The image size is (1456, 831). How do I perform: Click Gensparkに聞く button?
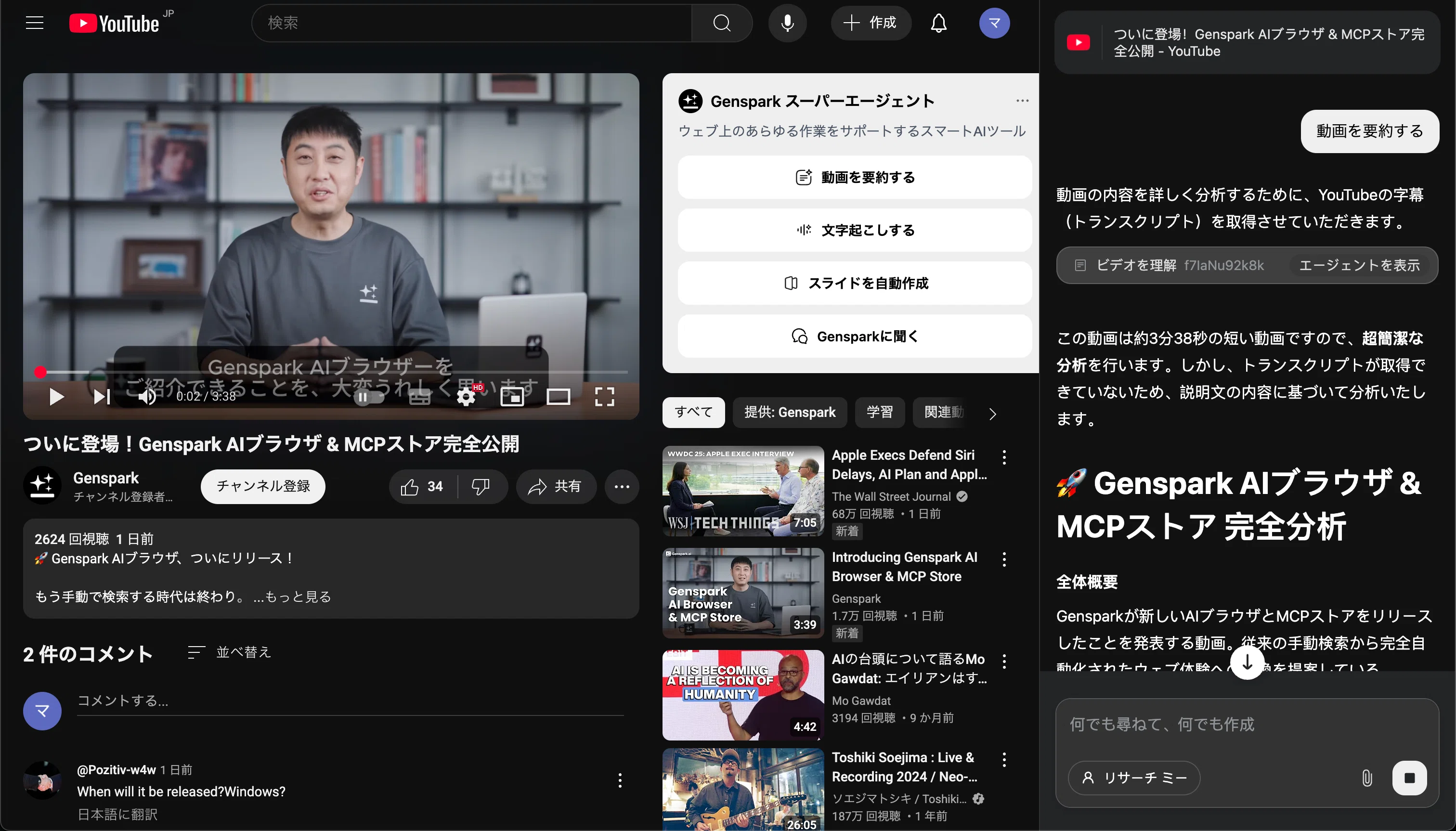click(x=855, y=336)
